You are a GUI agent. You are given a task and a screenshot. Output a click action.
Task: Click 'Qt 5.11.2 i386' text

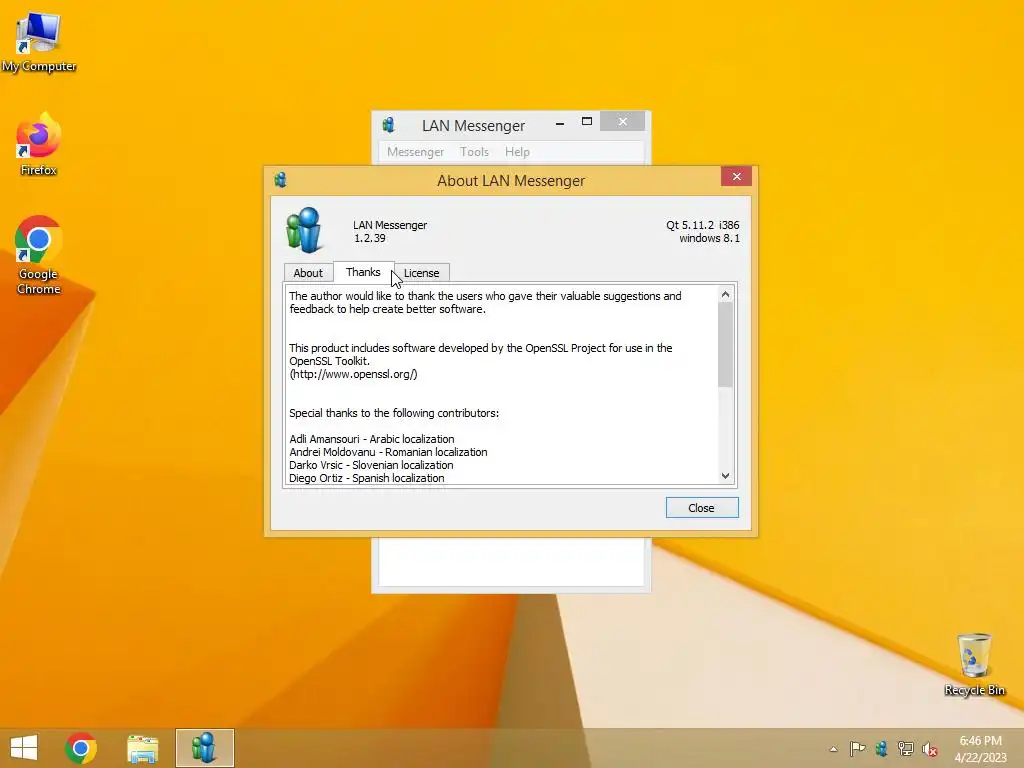pyautogui.click(x=703, y=225)
